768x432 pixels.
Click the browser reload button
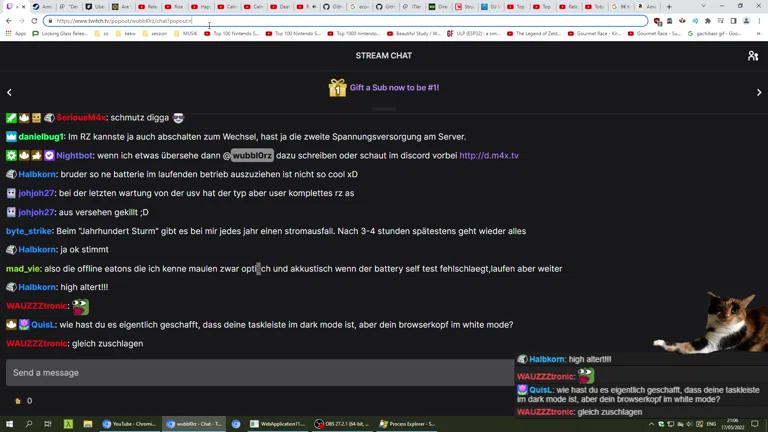pos(34,21)
